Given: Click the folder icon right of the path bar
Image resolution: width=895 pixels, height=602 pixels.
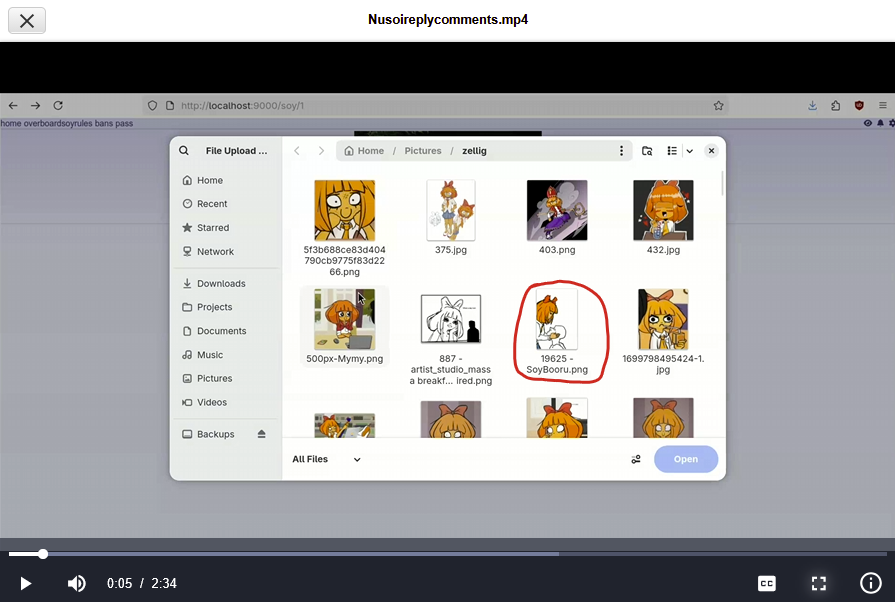Looking at the screenshot, I should pos(647,151).
